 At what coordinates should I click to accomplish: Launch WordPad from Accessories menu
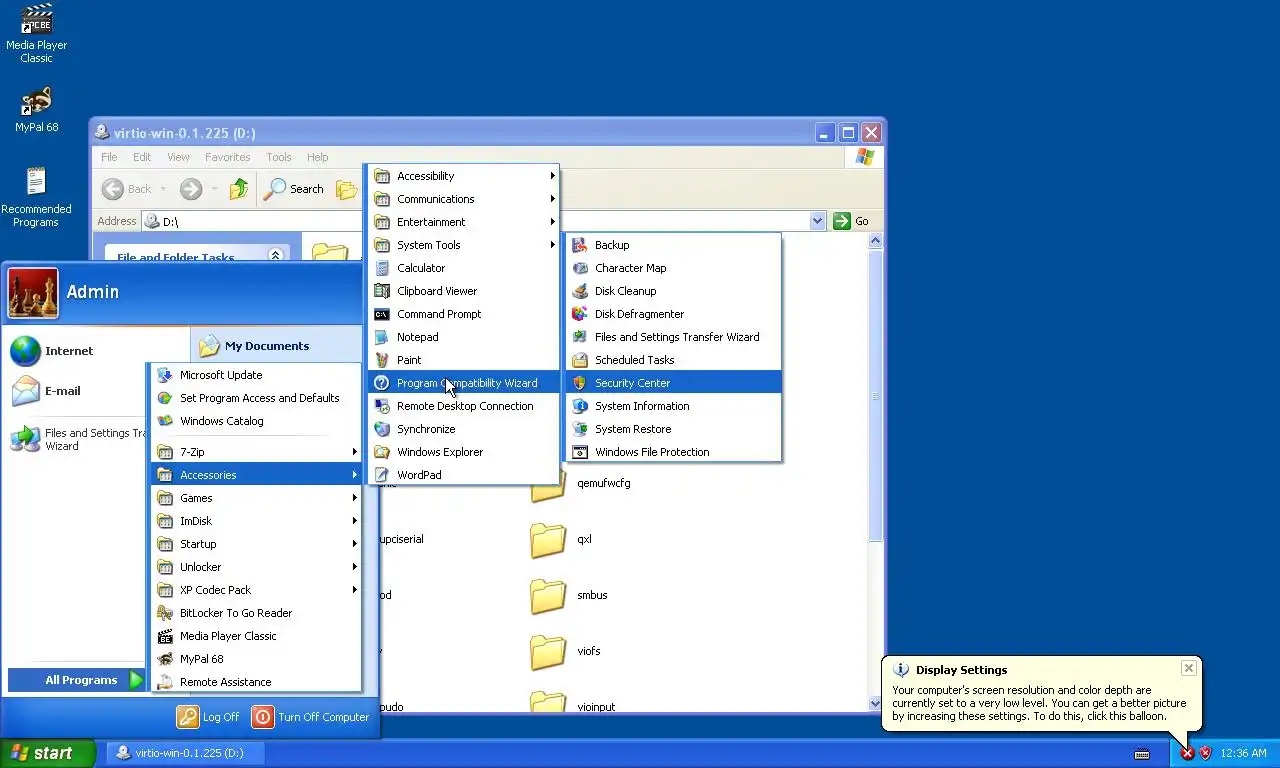point(464,475)
